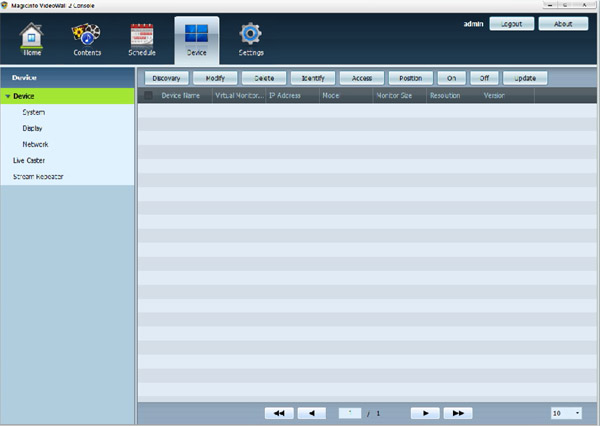The image size is (600, 426).
Task: Select Live Caster in the sidebar
Action: point(28,160)
